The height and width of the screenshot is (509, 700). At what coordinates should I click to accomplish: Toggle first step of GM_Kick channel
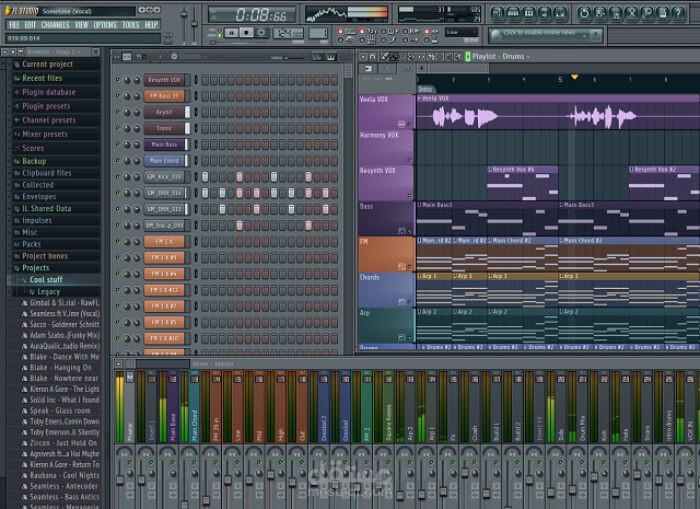click(205, 177)
